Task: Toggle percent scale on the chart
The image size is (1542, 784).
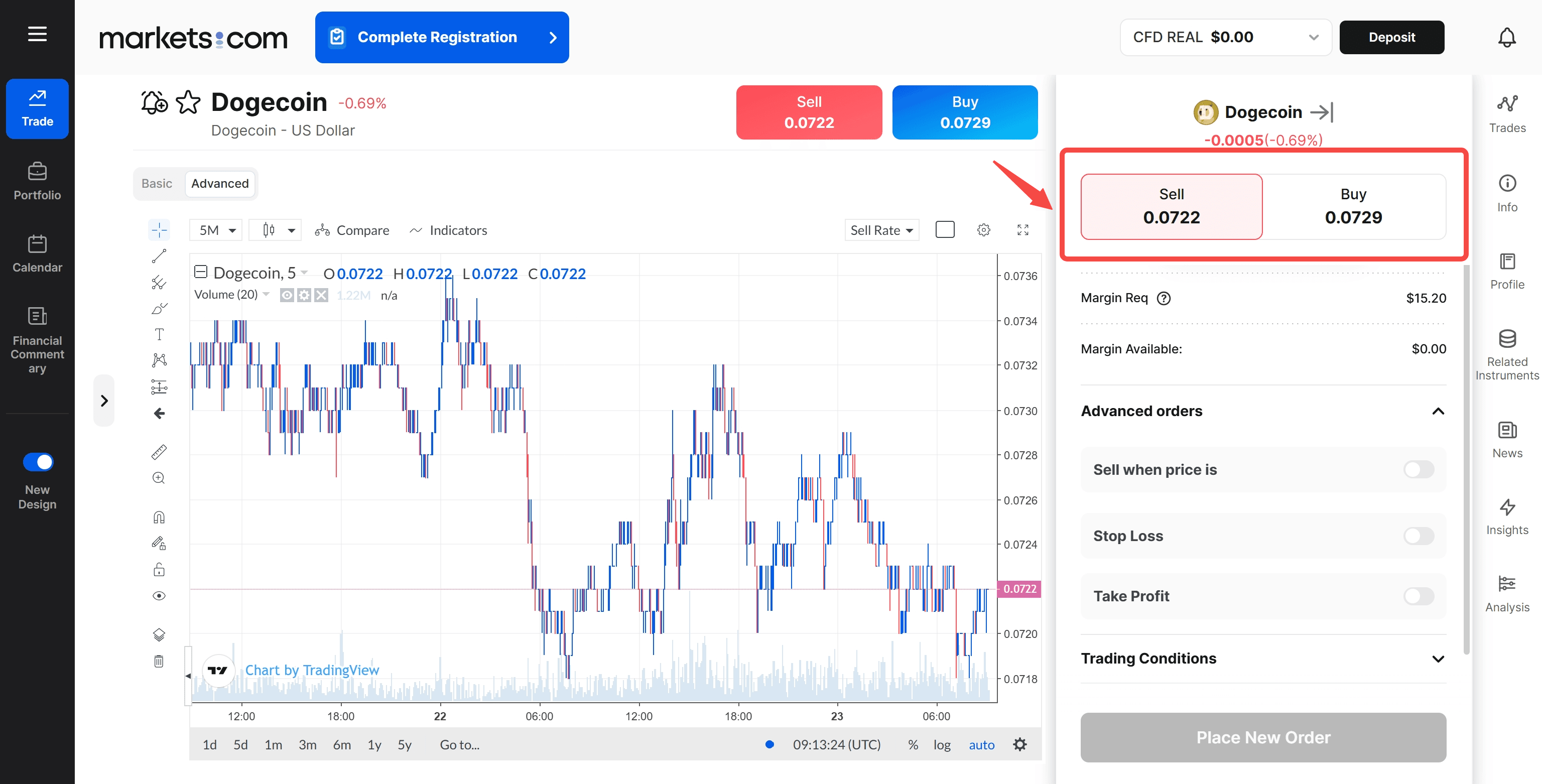Action: click(913, 744)
